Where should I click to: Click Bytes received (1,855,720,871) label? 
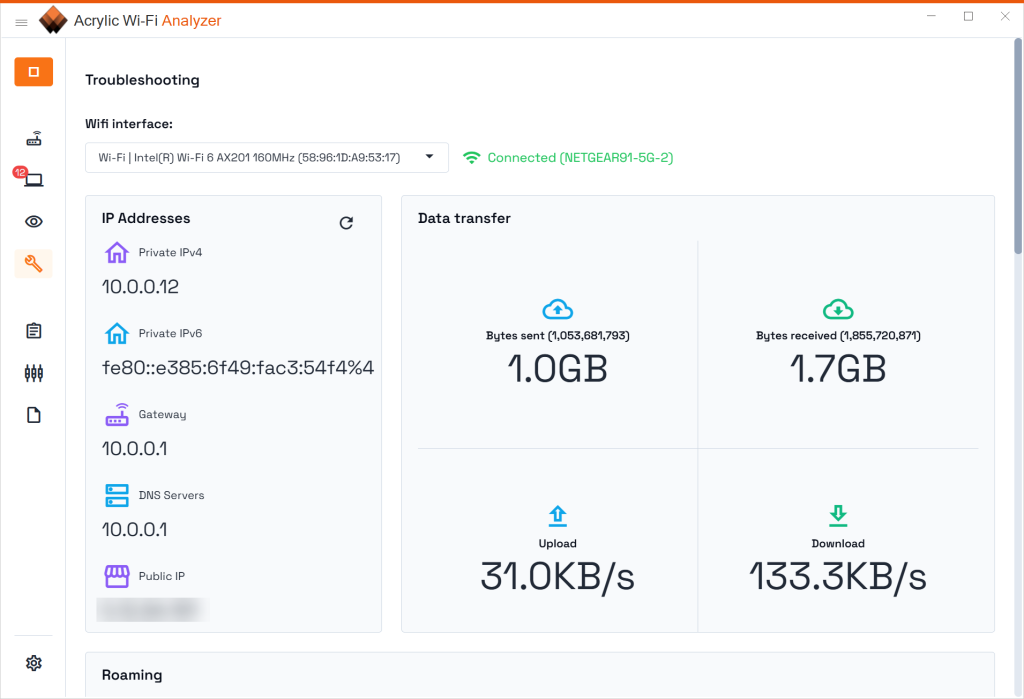[838, 336]
